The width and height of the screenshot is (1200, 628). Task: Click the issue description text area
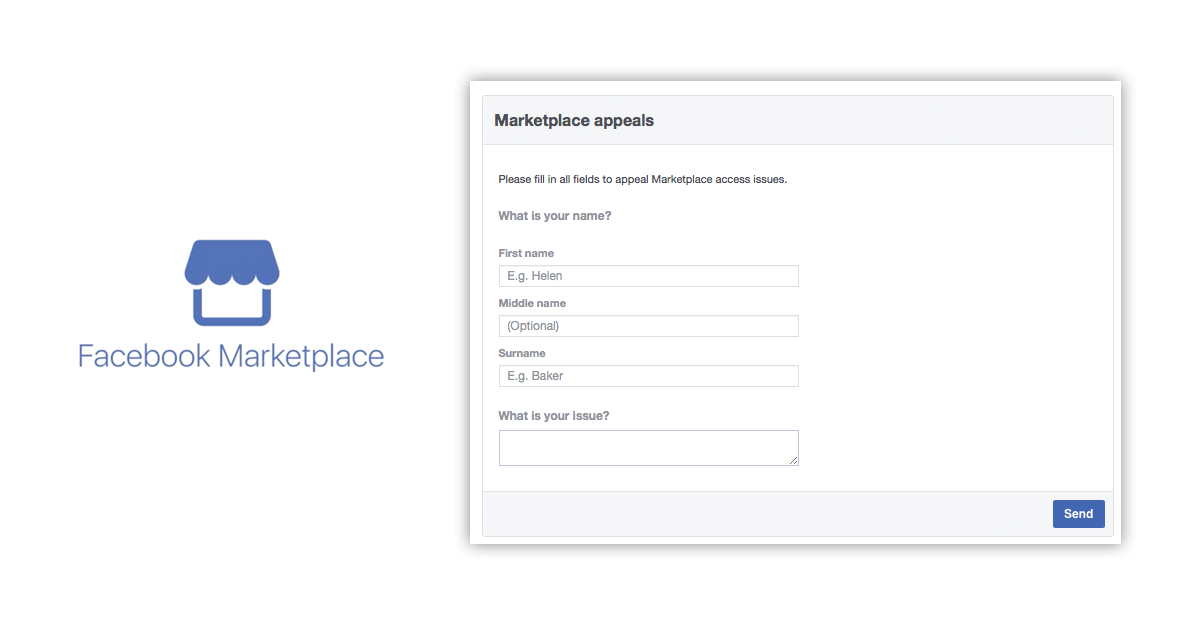pos(648,447)
